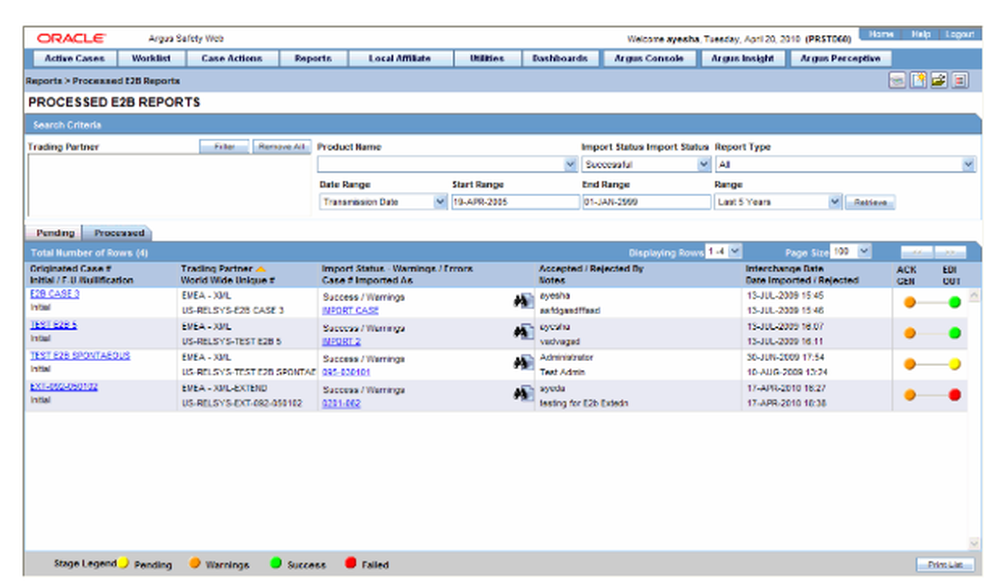Image resolution: width=1000 pixels, height=587 pixels.
Task: Click the results scrollbar up arrow
Action: 974,295
